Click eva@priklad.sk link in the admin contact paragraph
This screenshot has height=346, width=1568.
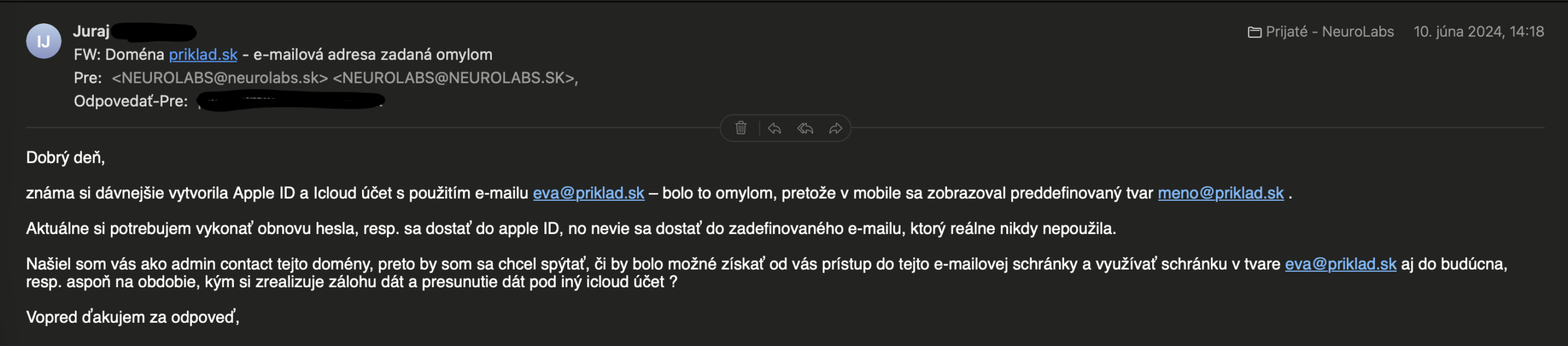coord(1340,264)
